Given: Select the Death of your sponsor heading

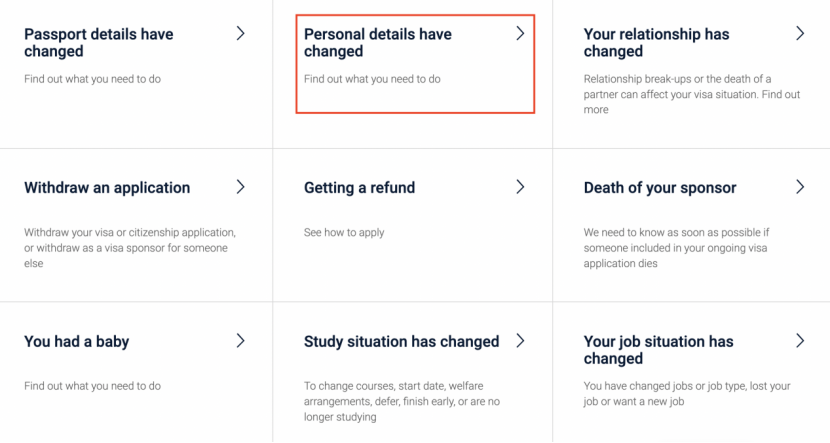Looking at the screenshot, I should (660, 188).
